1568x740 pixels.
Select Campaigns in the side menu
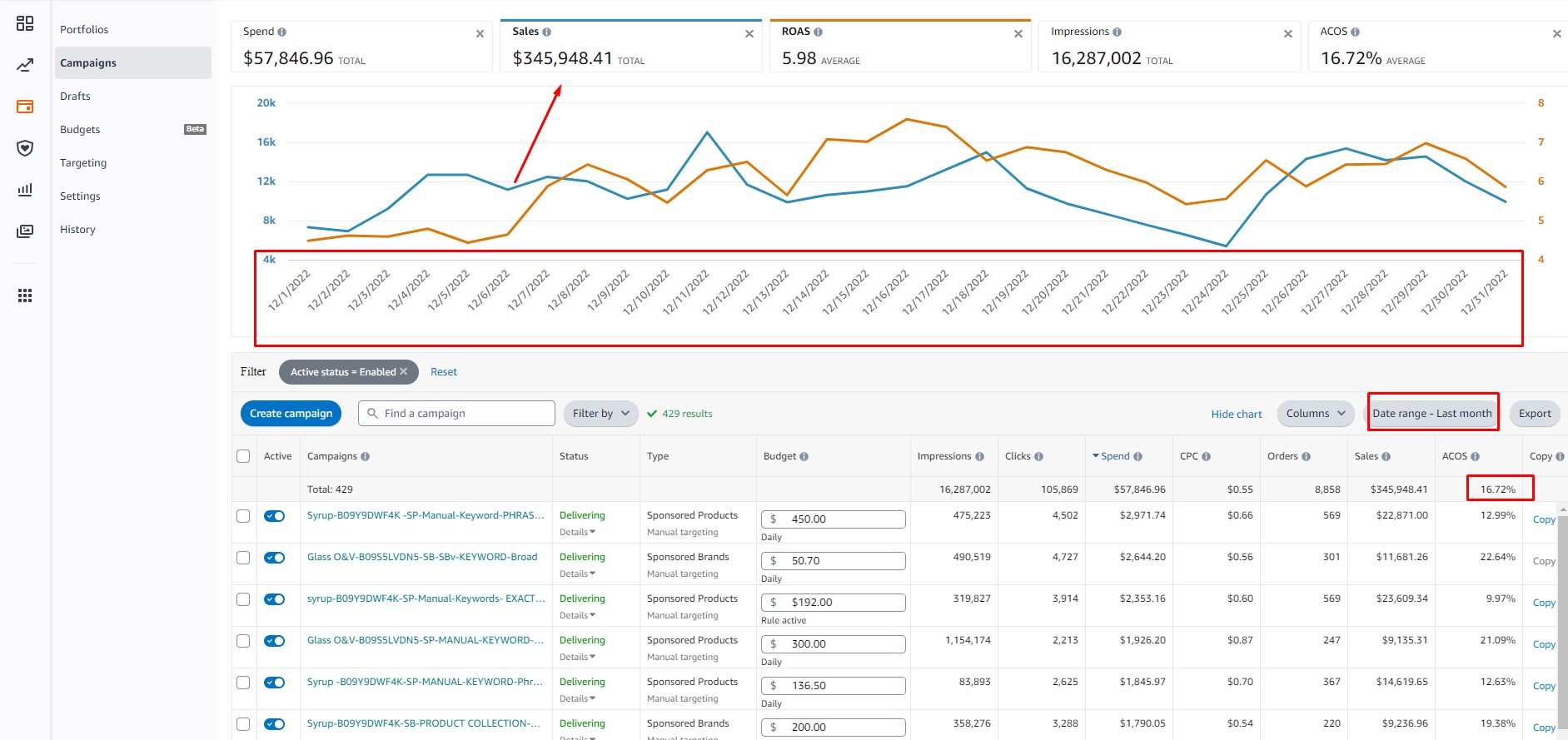[x=133, y=62]
